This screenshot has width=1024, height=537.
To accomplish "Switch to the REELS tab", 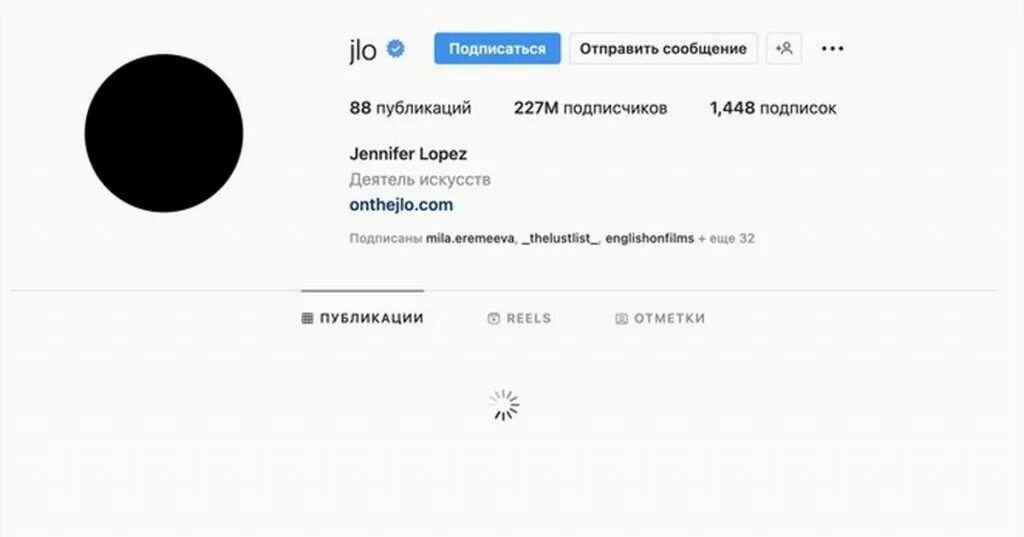I will (520, 318).
